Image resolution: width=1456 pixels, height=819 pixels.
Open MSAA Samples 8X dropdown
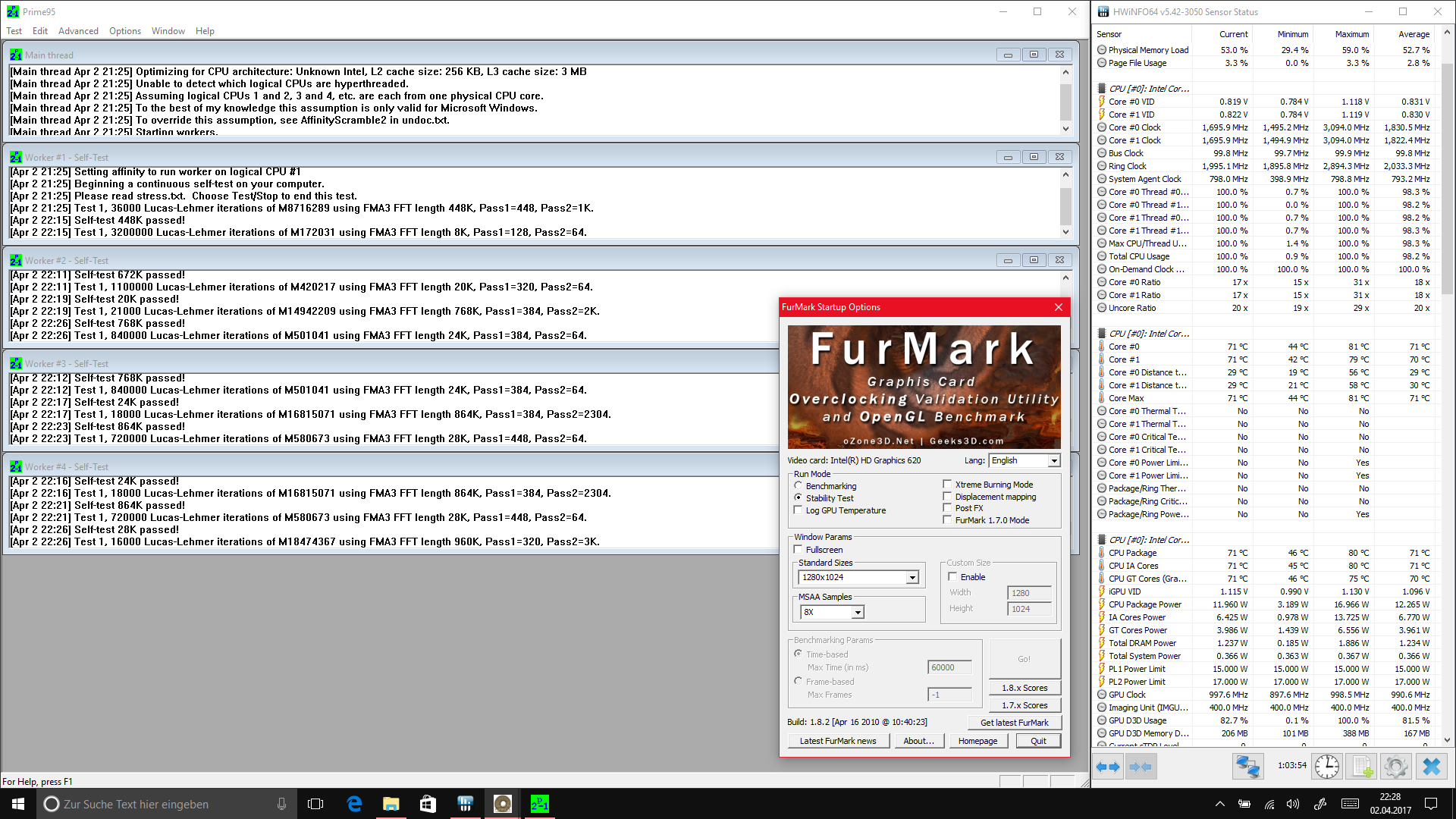pos(858,613)
